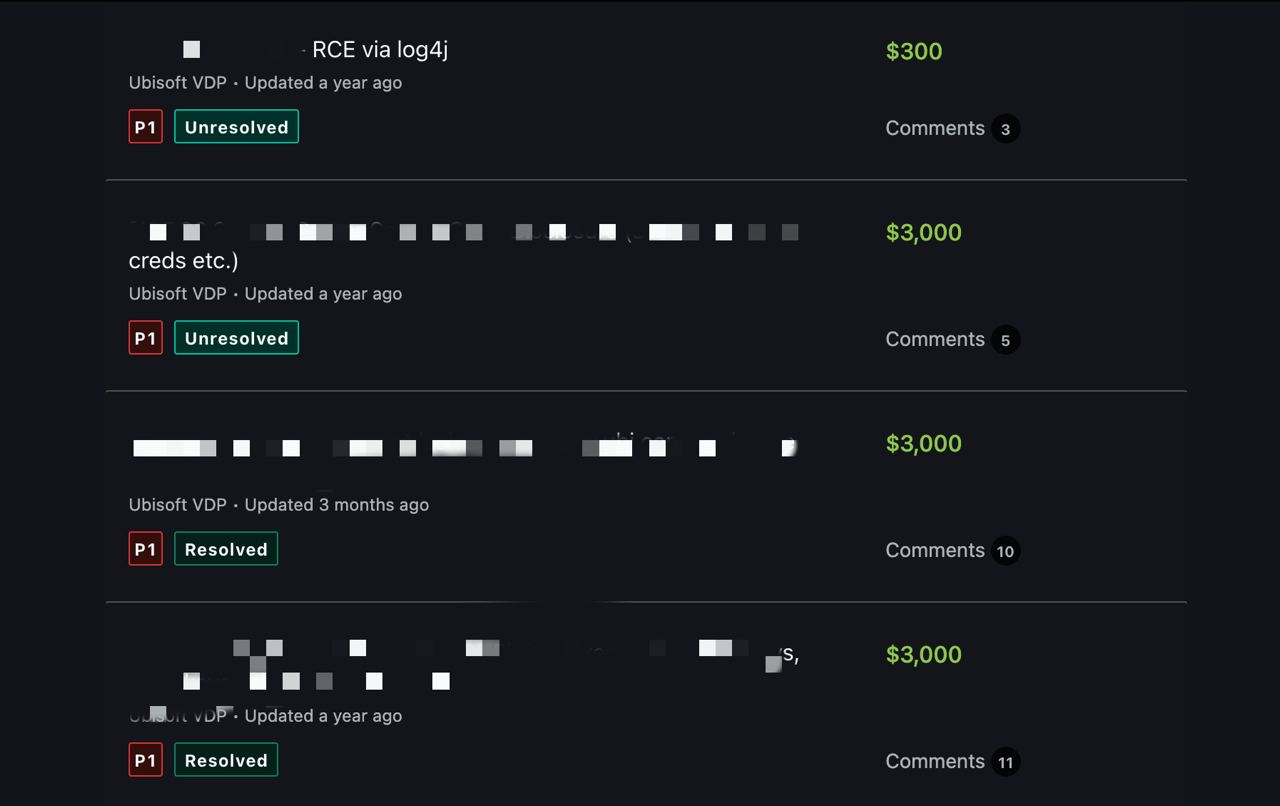Open Comments on the log4j report
Viewport: 1280px width, 806px height.
click(x=935, y=128)
